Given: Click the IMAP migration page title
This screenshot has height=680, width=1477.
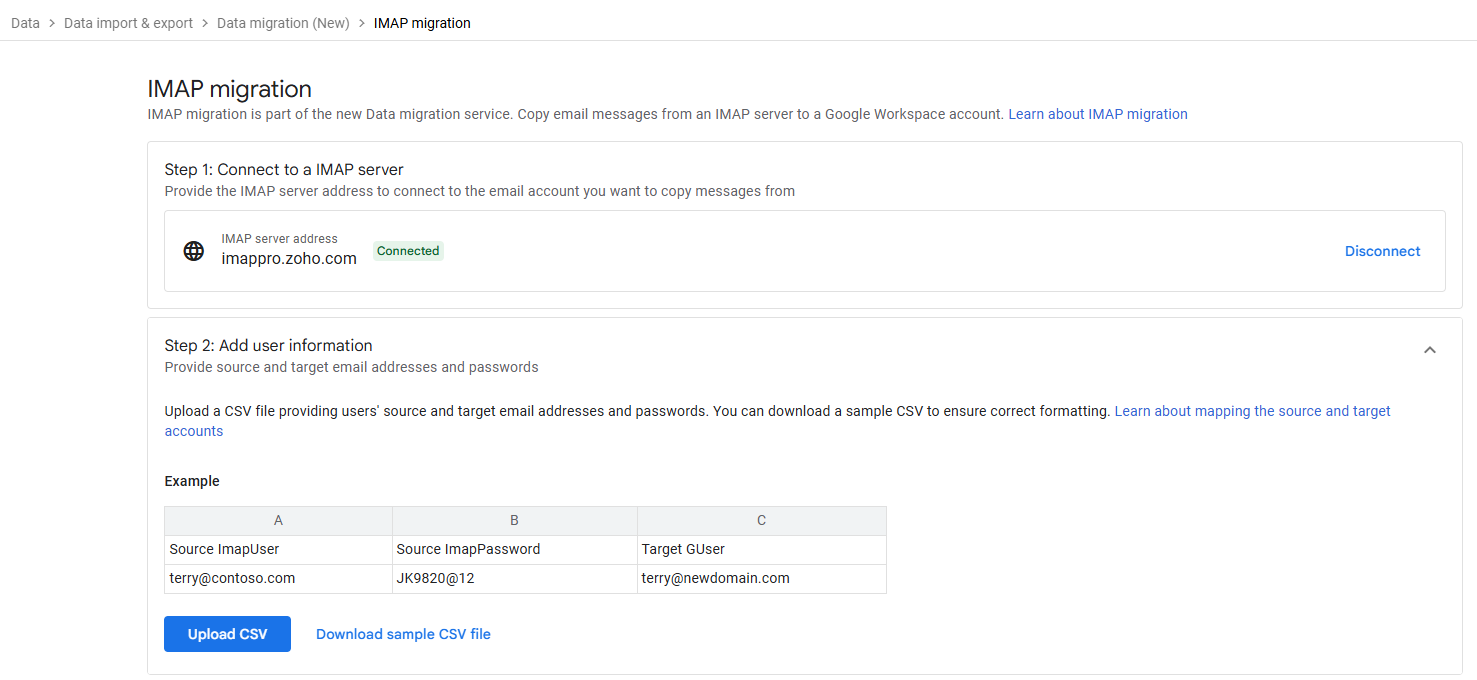Looking at the screenshot, I should 229,88.
